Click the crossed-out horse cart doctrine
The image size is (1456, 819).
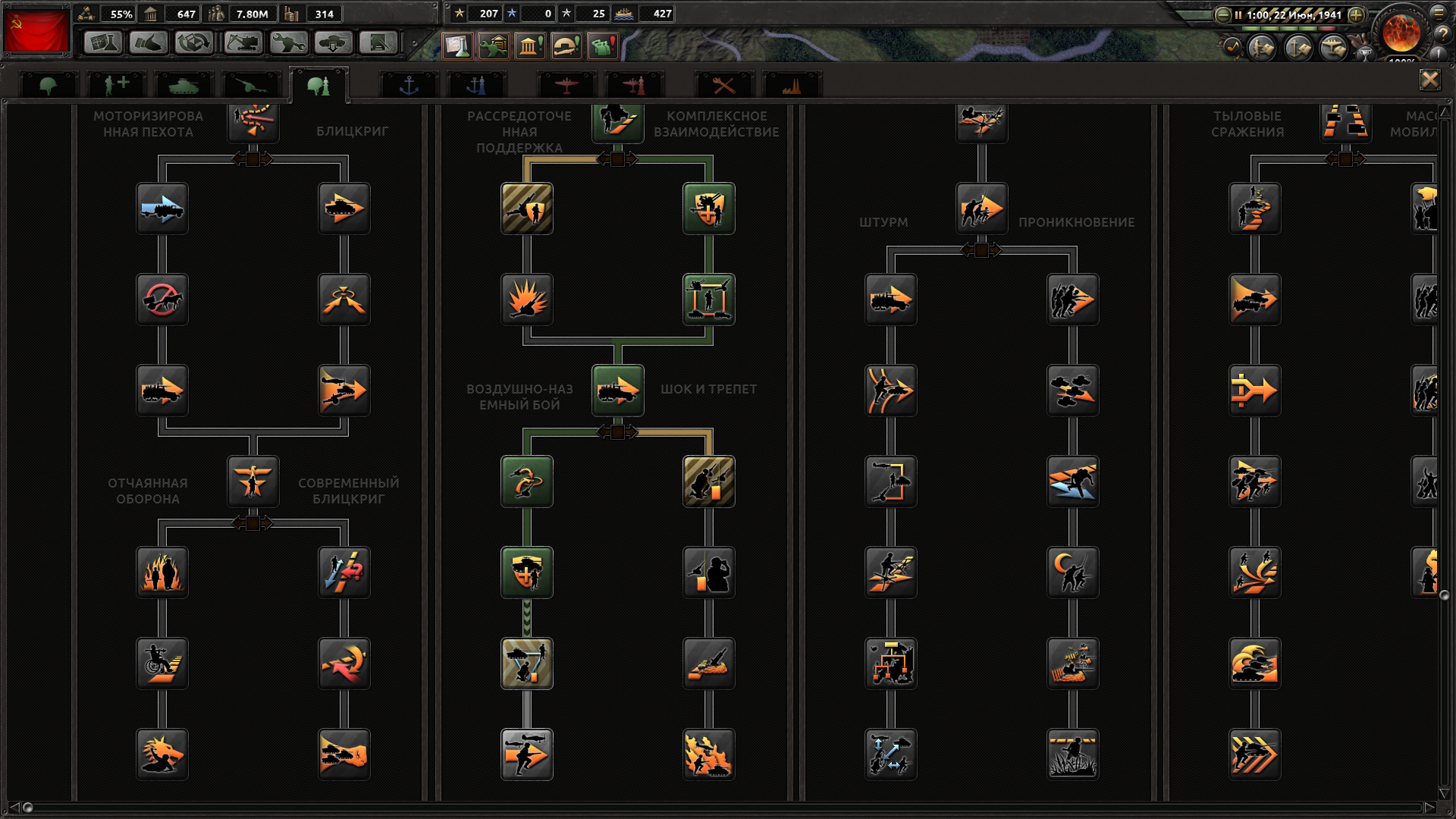[x=162, y=300]
